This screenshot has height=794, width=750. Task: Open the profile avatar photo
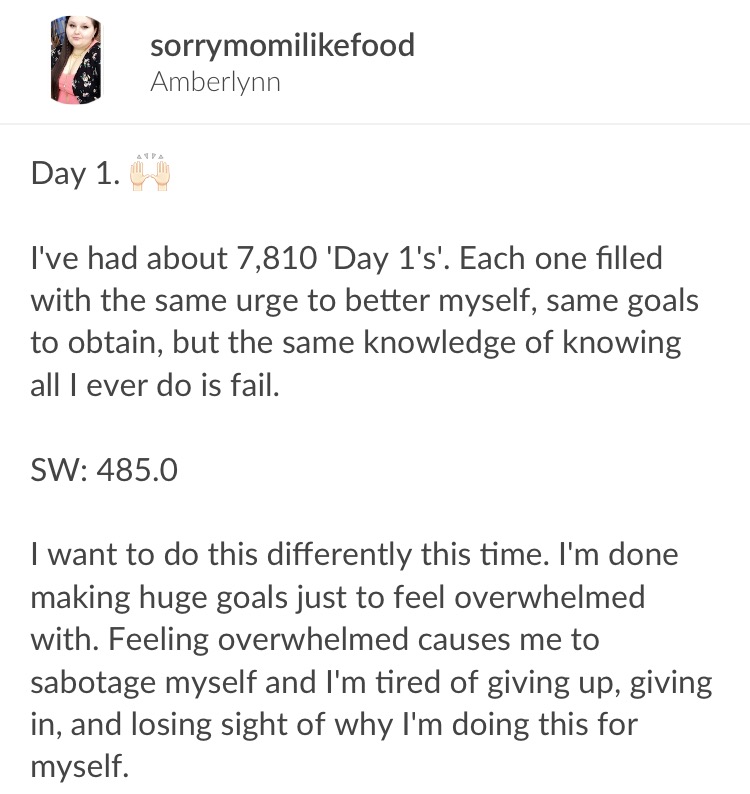click(76, 60)
